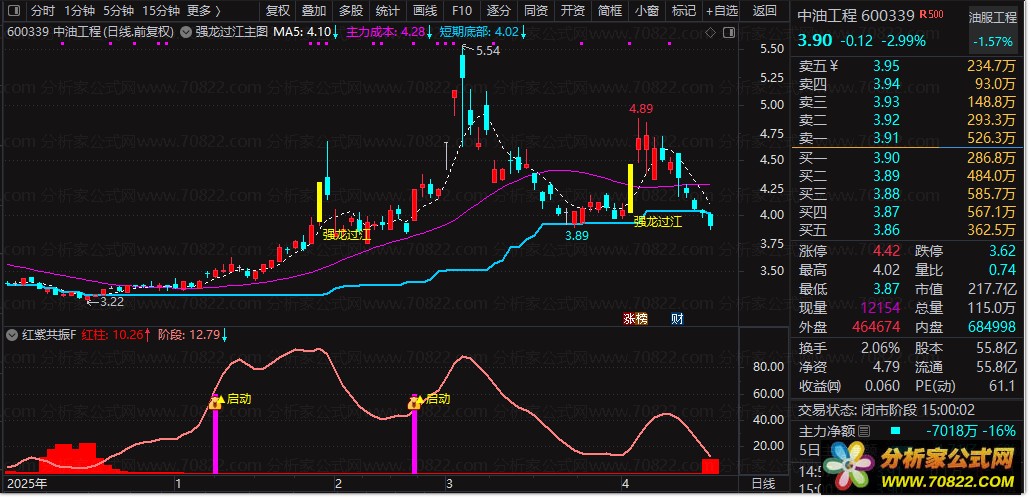
Task: Open the 油服工程 sector box
Action: point(993,30)
